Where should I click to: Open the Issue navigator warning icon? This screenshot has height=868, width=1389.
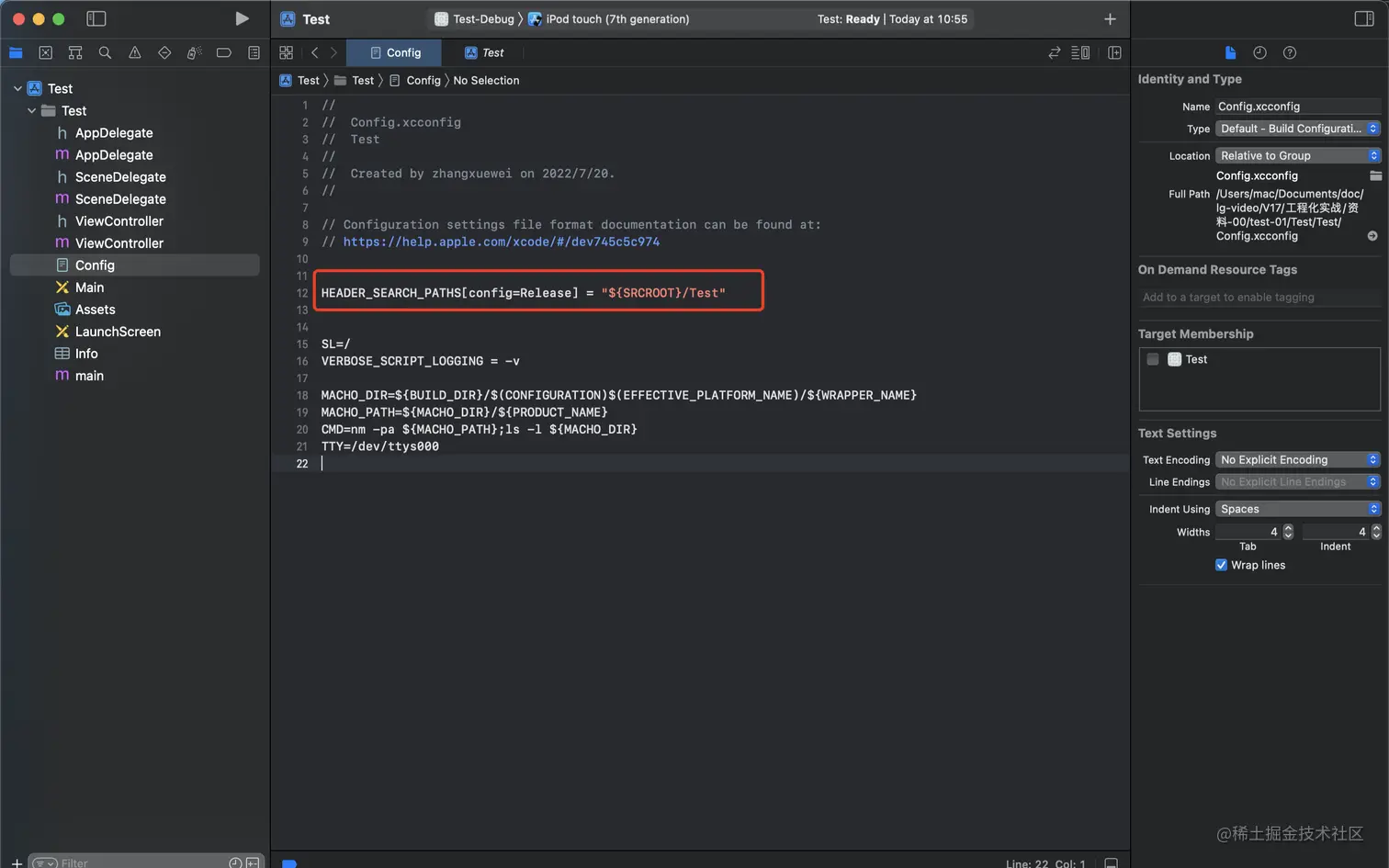135,53
